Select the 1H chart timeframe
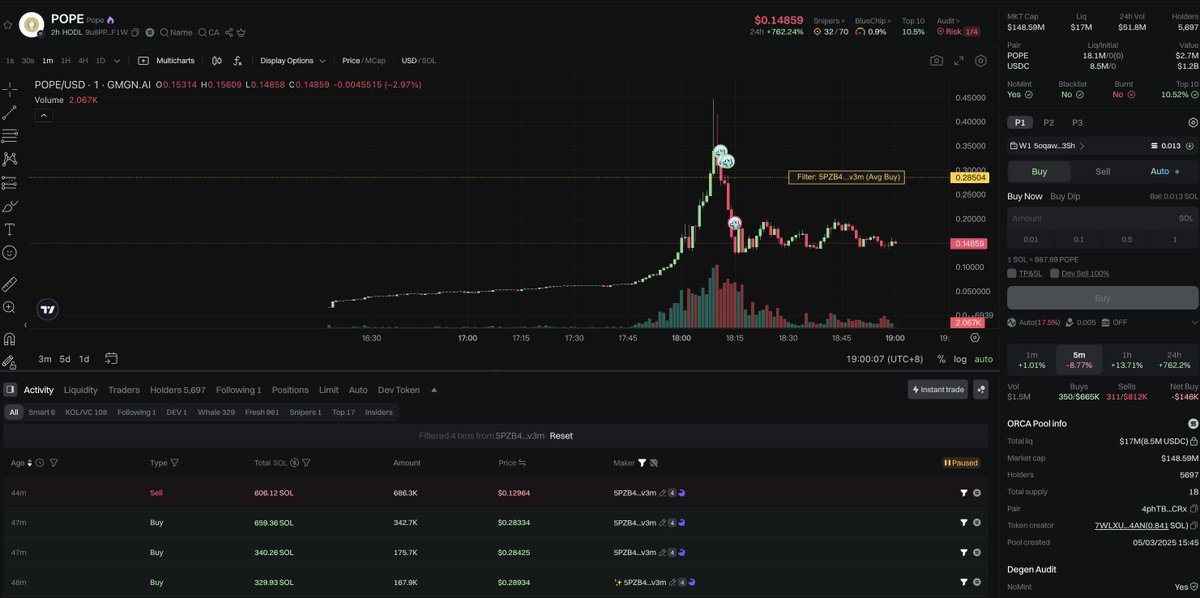The width and height of the screenshot is (1200, 598). pos(66,61)
